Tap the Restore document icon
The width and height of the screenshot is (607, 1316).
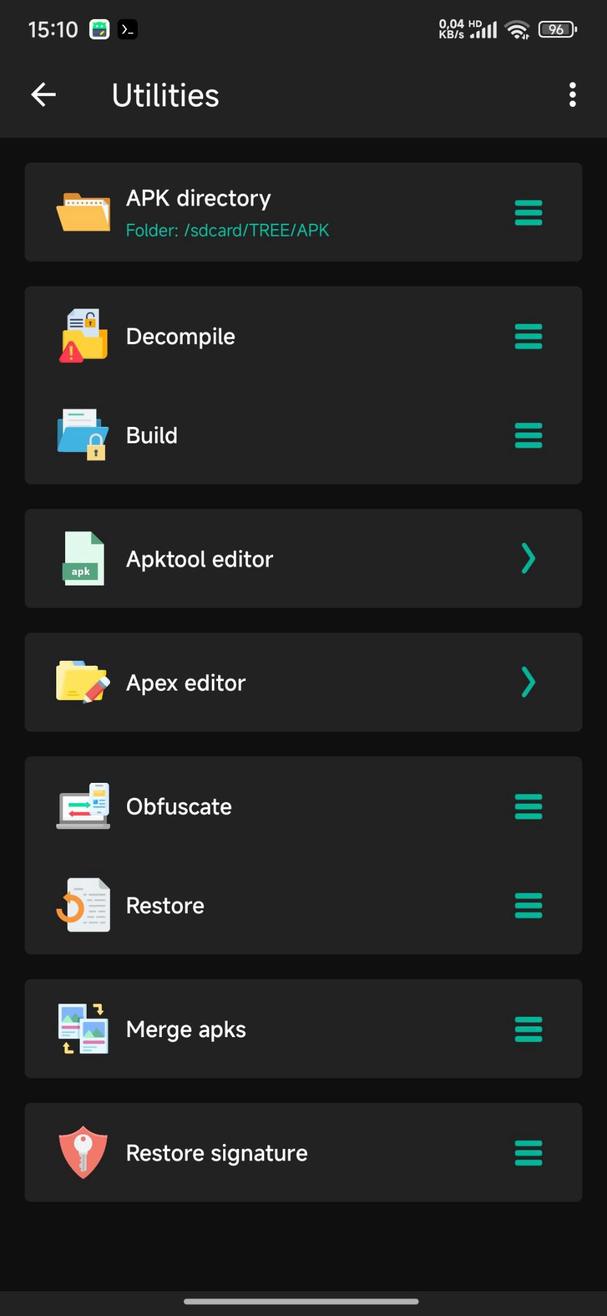click(83, 905)
